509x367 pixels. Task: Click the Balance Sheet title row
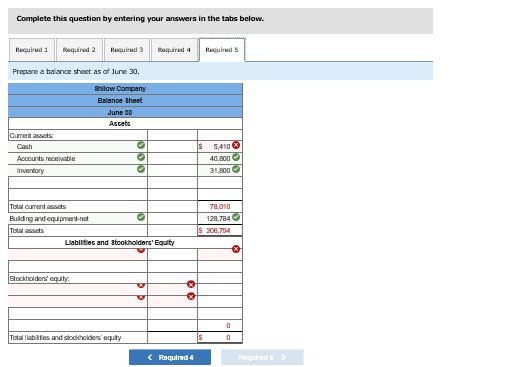[125, 101]
